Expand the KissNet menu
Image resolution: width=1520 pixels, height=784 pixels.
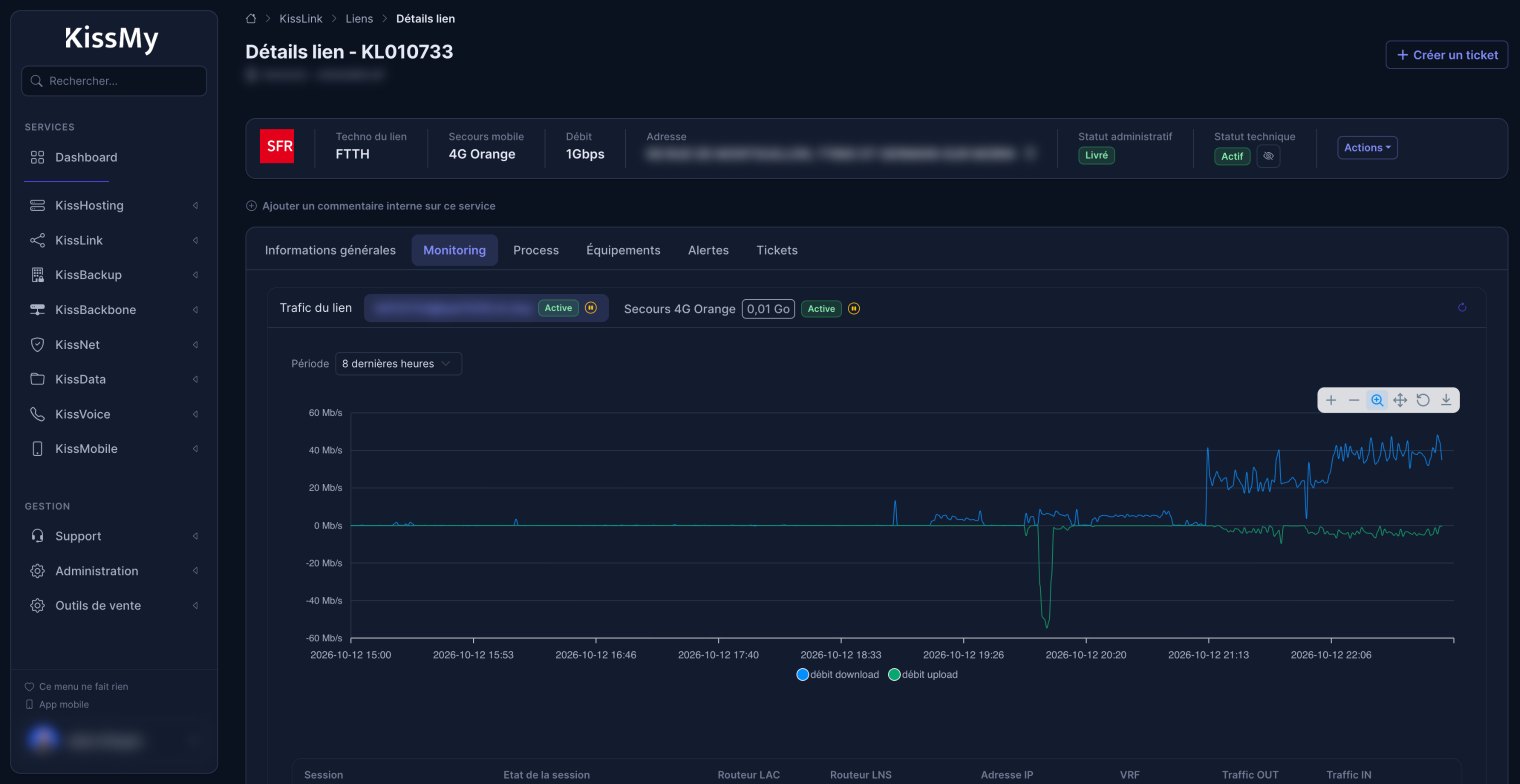coord(114,345)
